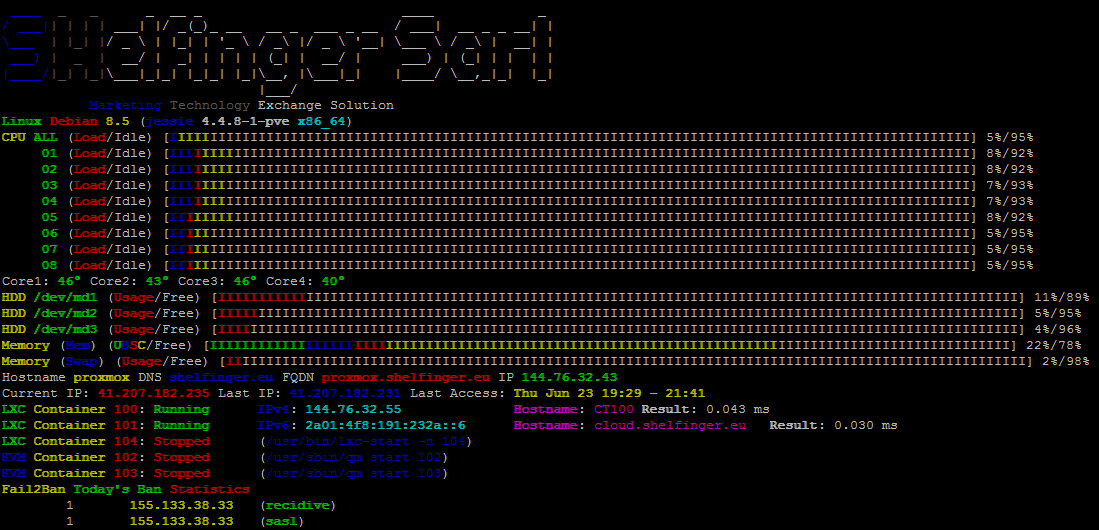The height and width of the screenshot is (530, 1099).
Task: Select the "Memory (Mem)" label
Action: 50,346
